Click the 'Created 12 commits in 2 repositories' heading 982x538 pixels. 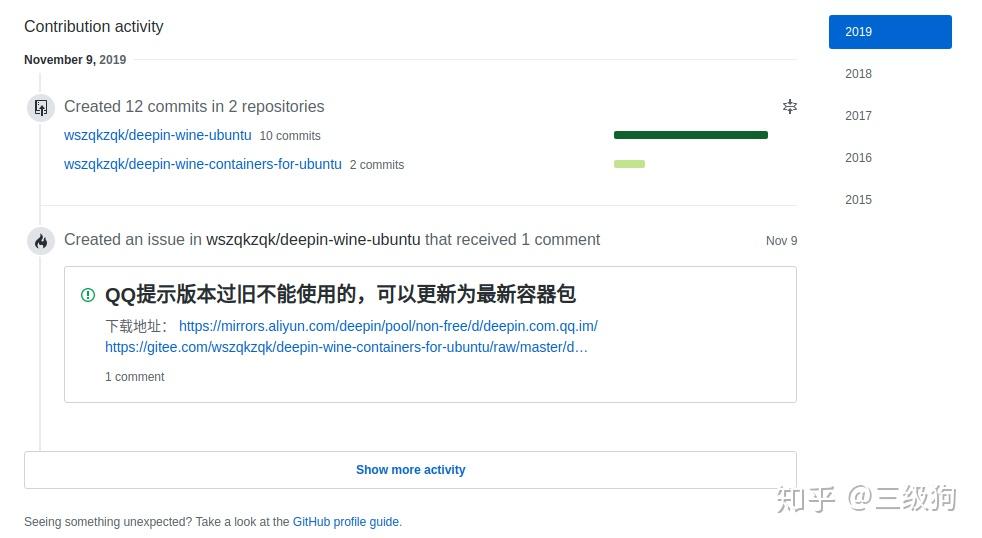(x=194, y=106)
